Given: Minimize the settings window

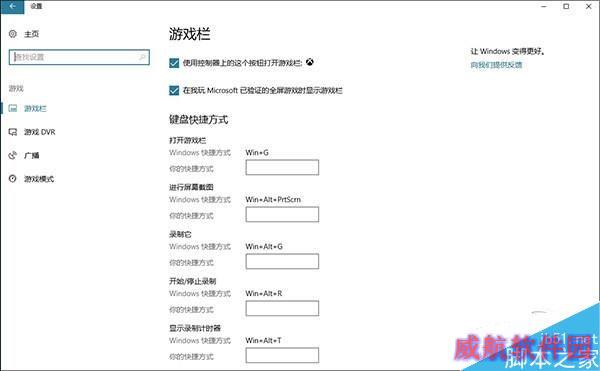Looking at the screenshot, I should (544, 6).
